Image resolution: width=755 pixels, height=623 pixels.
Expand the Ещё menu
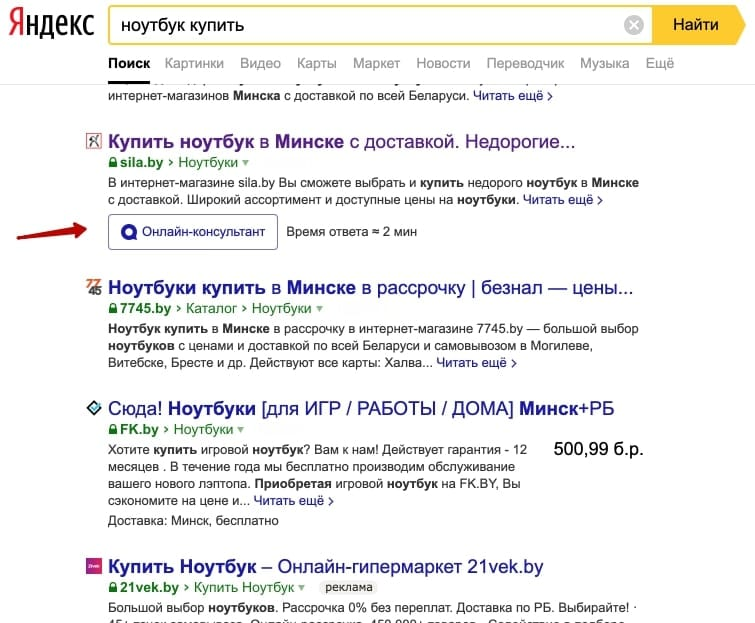660,63
